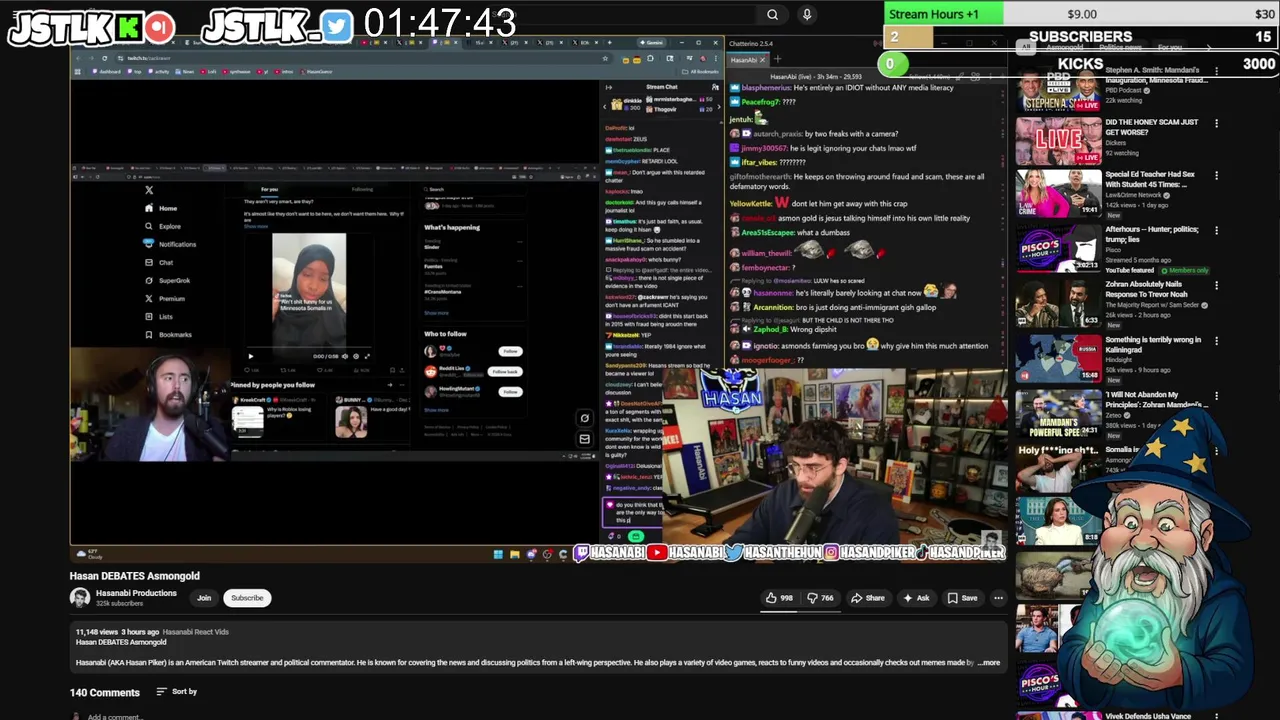Open the Special Ed Teacher video thumbnail
This screenshot has height=720, width=1280.
tap(1058, 193)
